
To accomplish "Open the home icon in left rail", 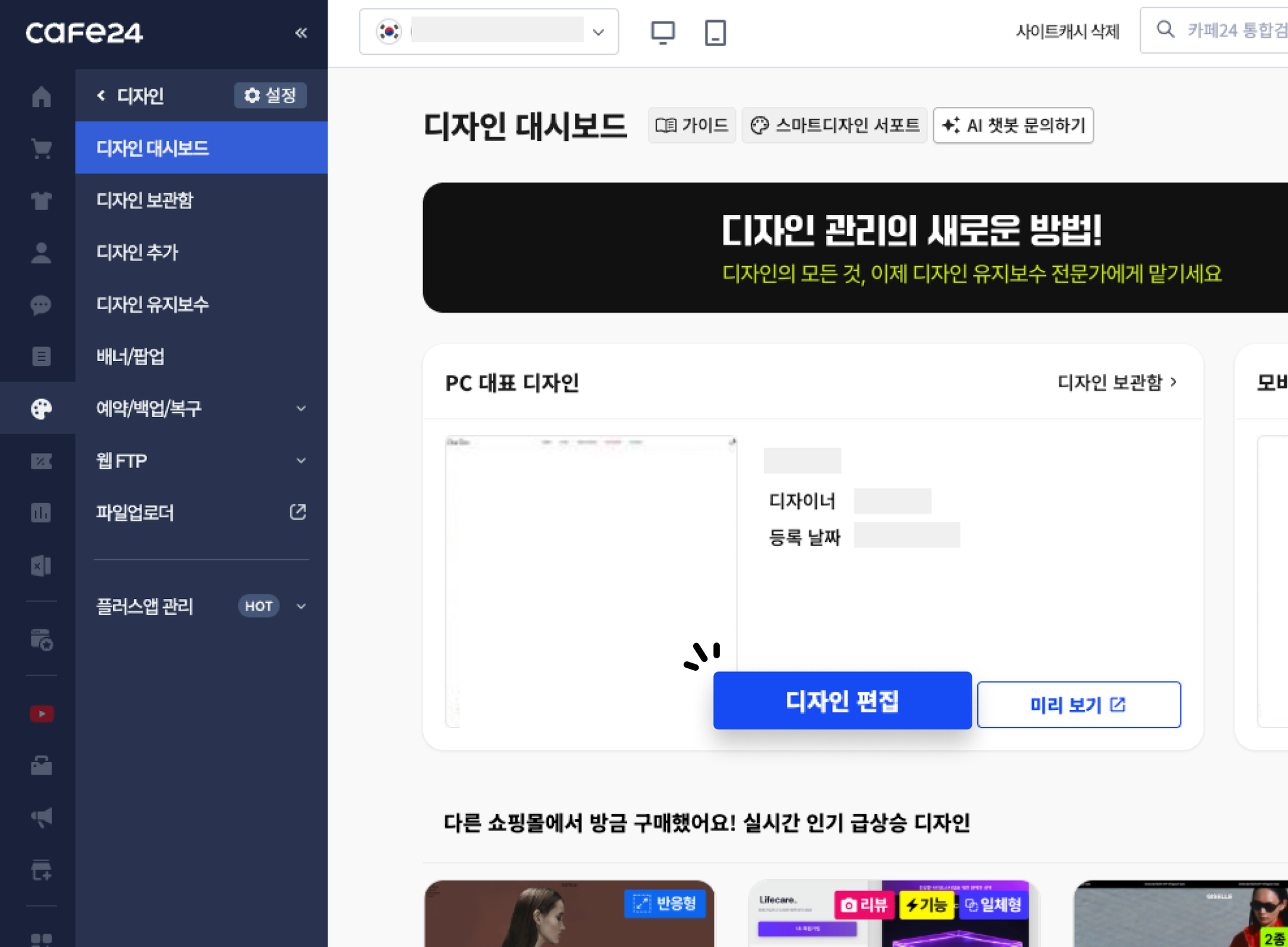I will [x=42, y=96].
